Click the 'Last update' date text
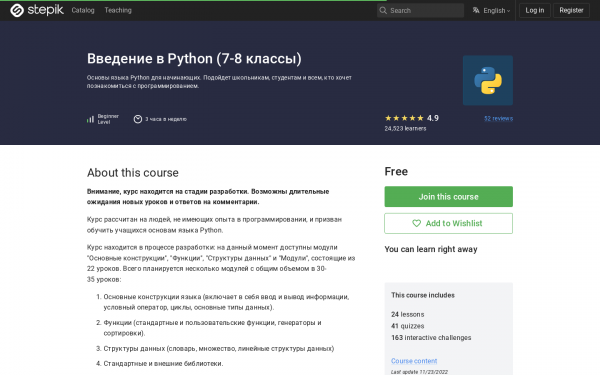Image resolution: width=600 pixels, height=375 pixels. (419, 372)
